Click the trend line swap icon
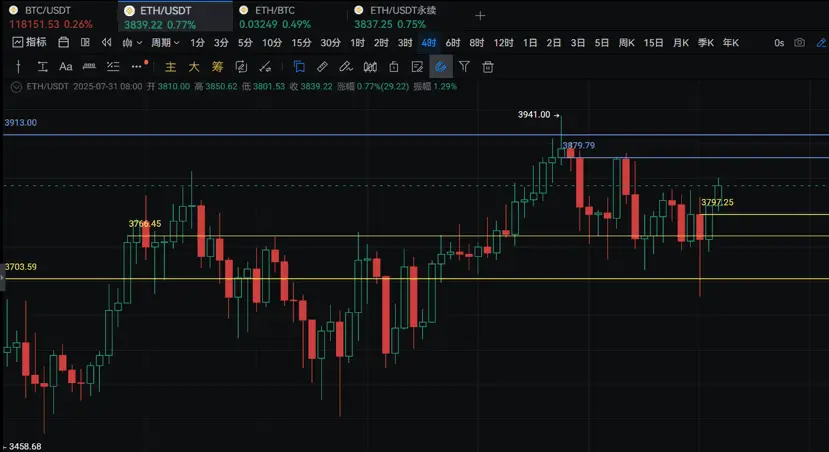Screen dimensions: 829x452 (x=265, y=67)
